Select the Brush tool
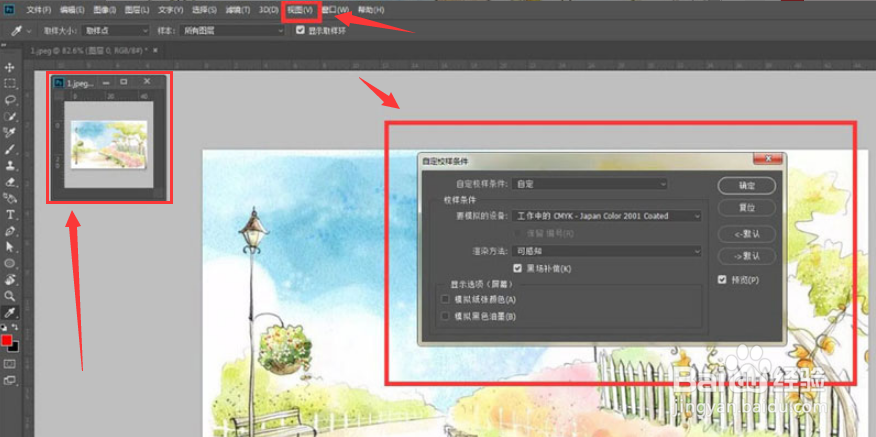 pyautogui.click(x=9, y=149)
